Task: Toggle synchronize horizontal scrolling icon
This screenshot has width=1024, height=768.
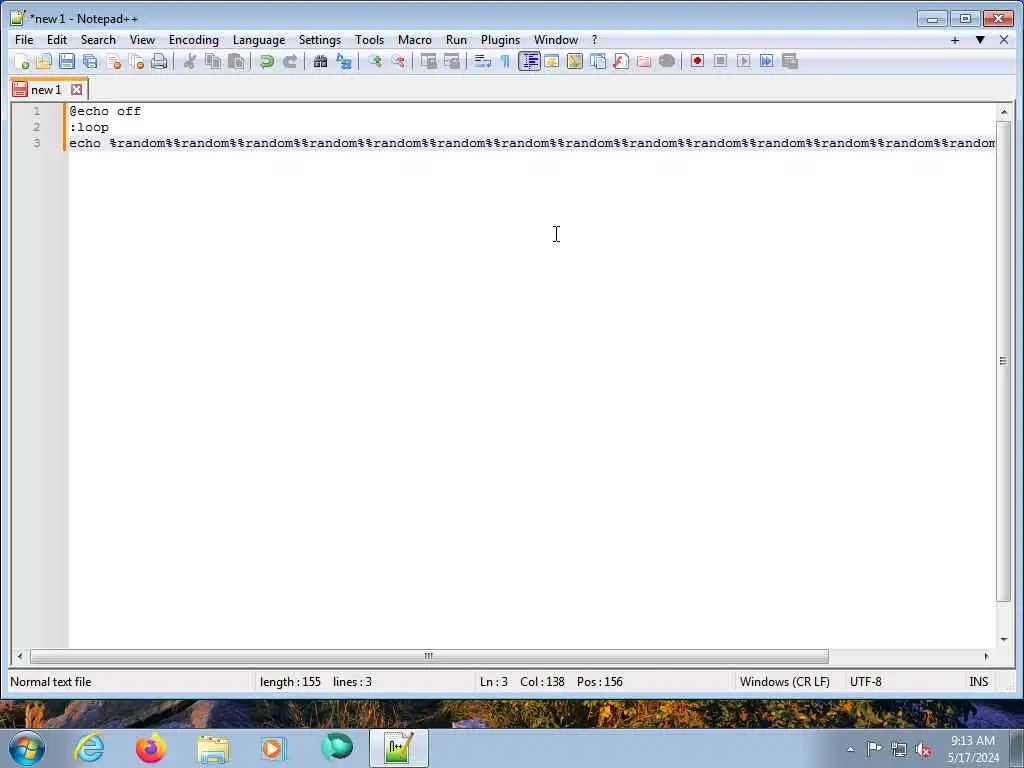Action: point(451,61)
